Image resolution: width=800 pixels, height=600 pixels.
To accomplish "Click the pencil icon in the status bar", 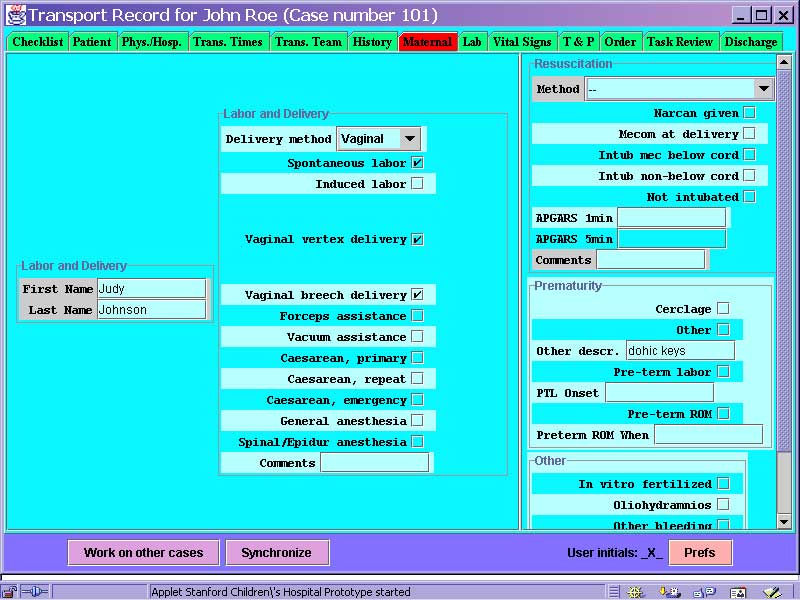I will point(770,592).
